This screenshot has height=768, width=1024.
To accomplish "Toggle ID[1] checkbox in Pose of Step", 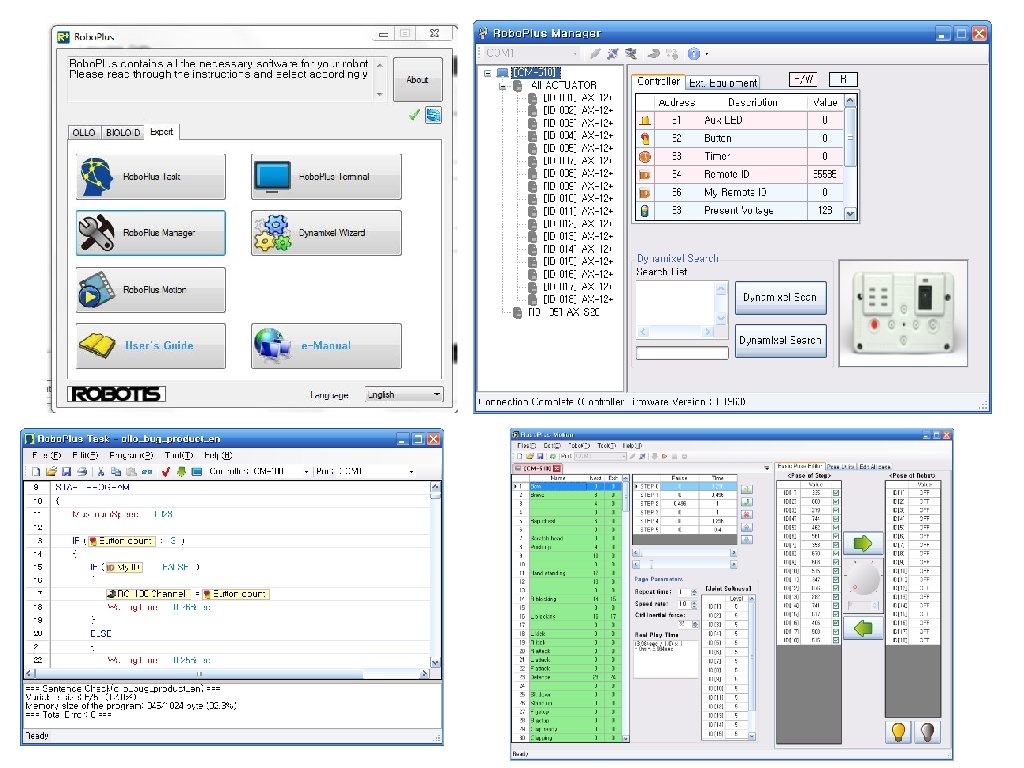I will pyautogui.click(x=836, y=493).
